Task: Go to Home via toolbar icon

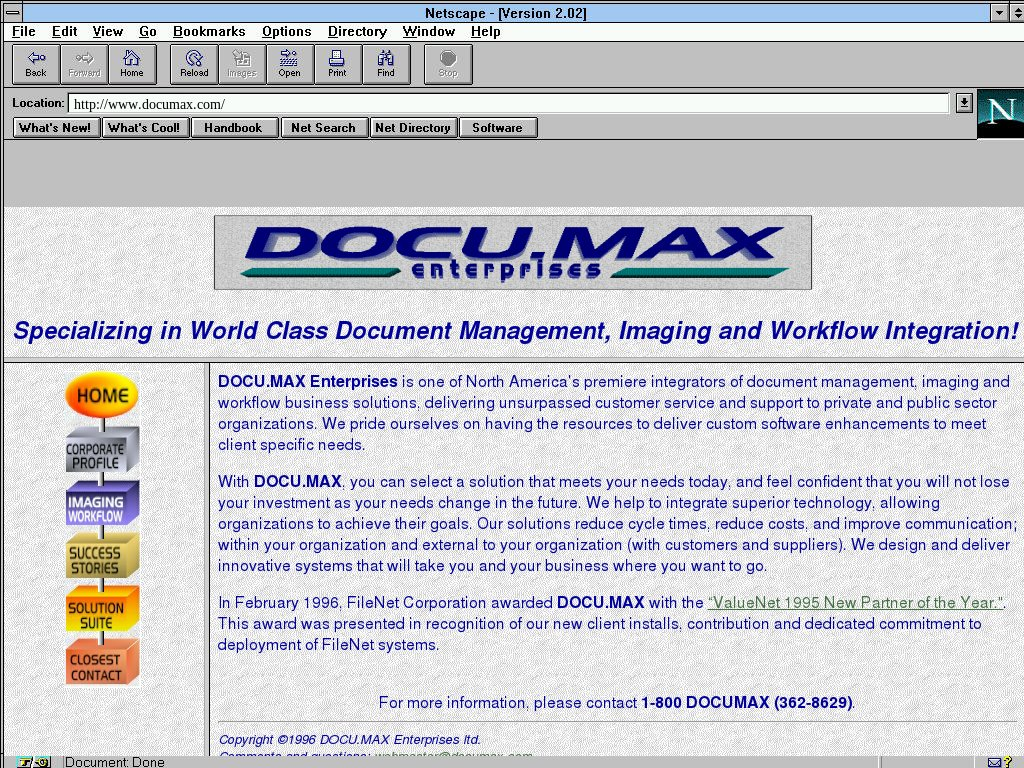Action: pyautogui.click(x=132, y=64)
